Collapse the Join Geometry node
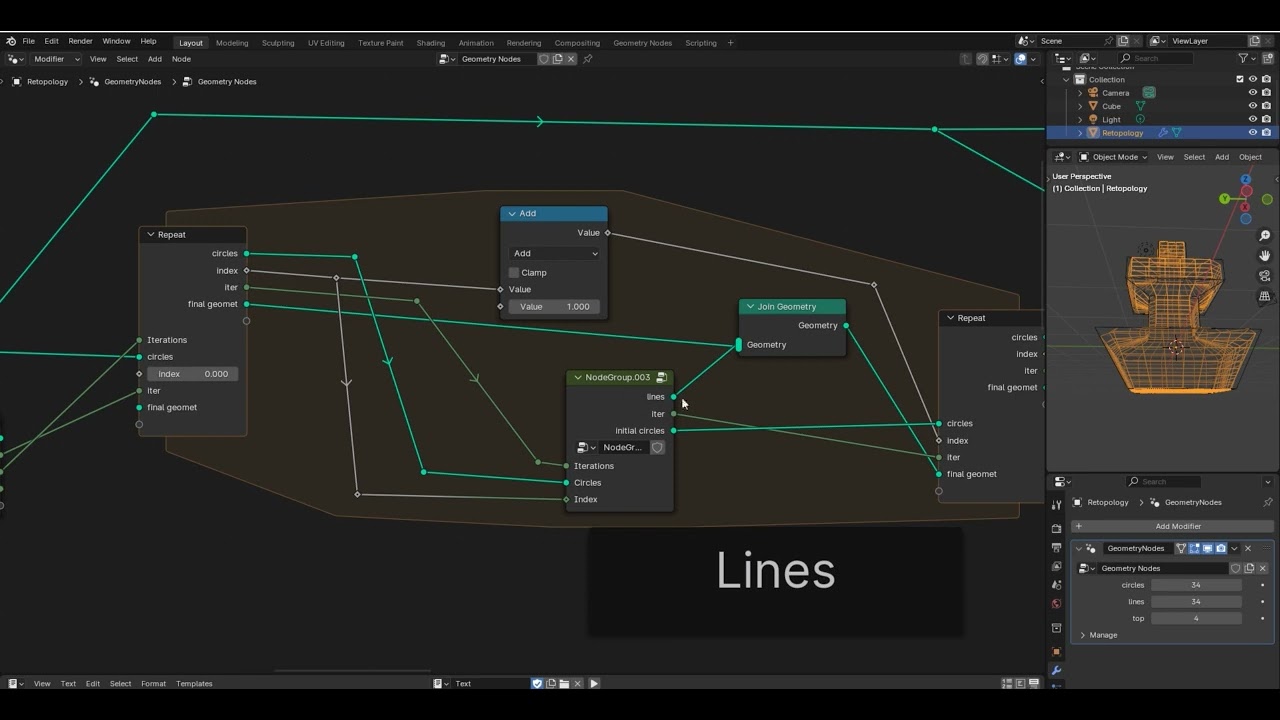Screen dimensions: 1280x720 tap(750, 307)
